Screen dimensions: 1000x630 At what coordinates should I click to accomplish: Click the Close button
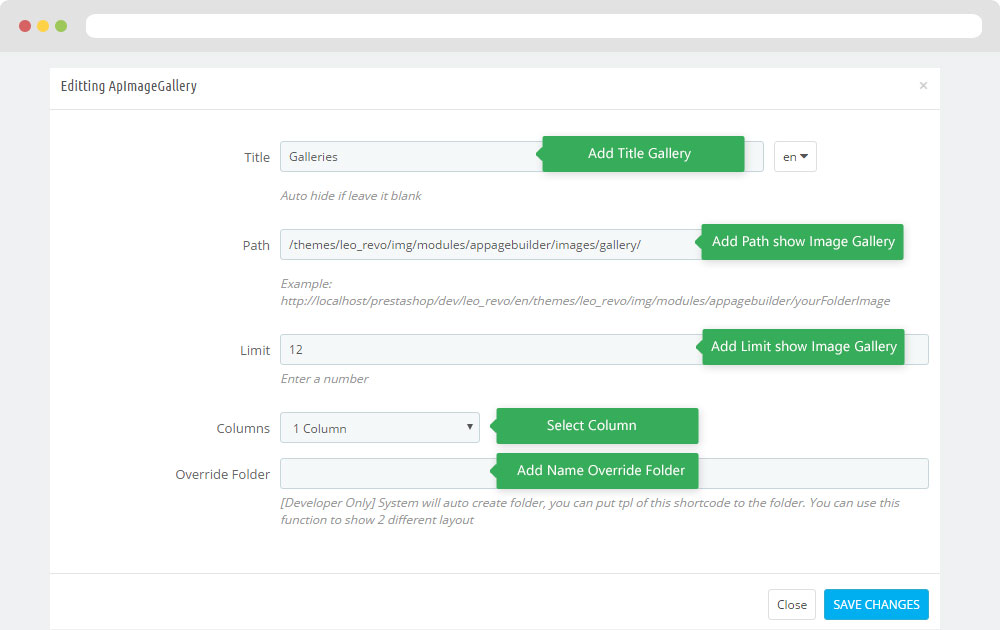[x=791, y=604]
